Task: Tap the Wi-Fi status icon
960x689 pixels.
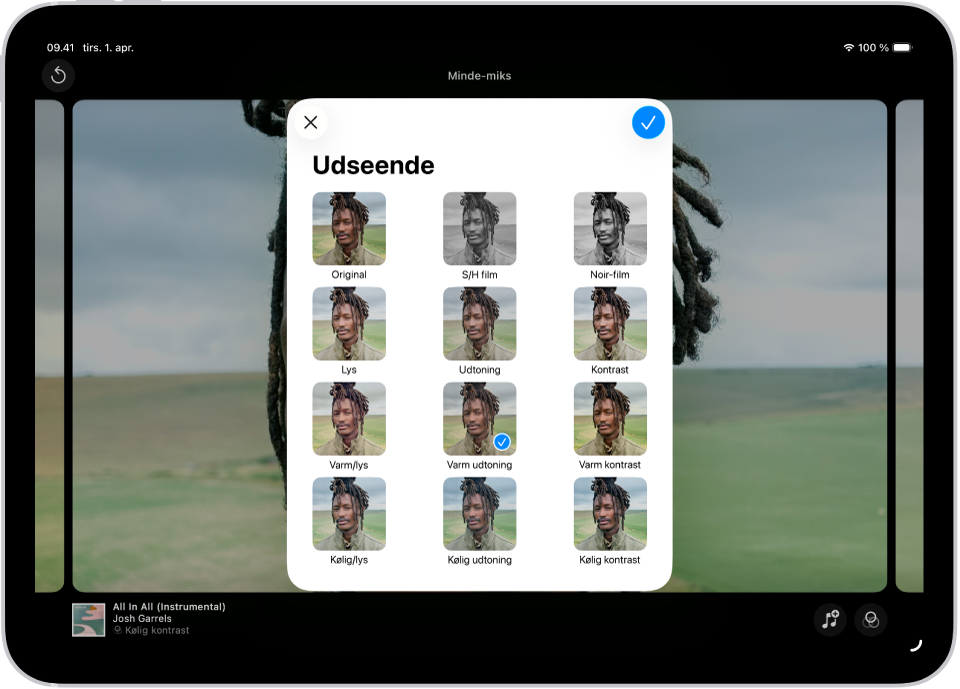Action: (849, 48)
